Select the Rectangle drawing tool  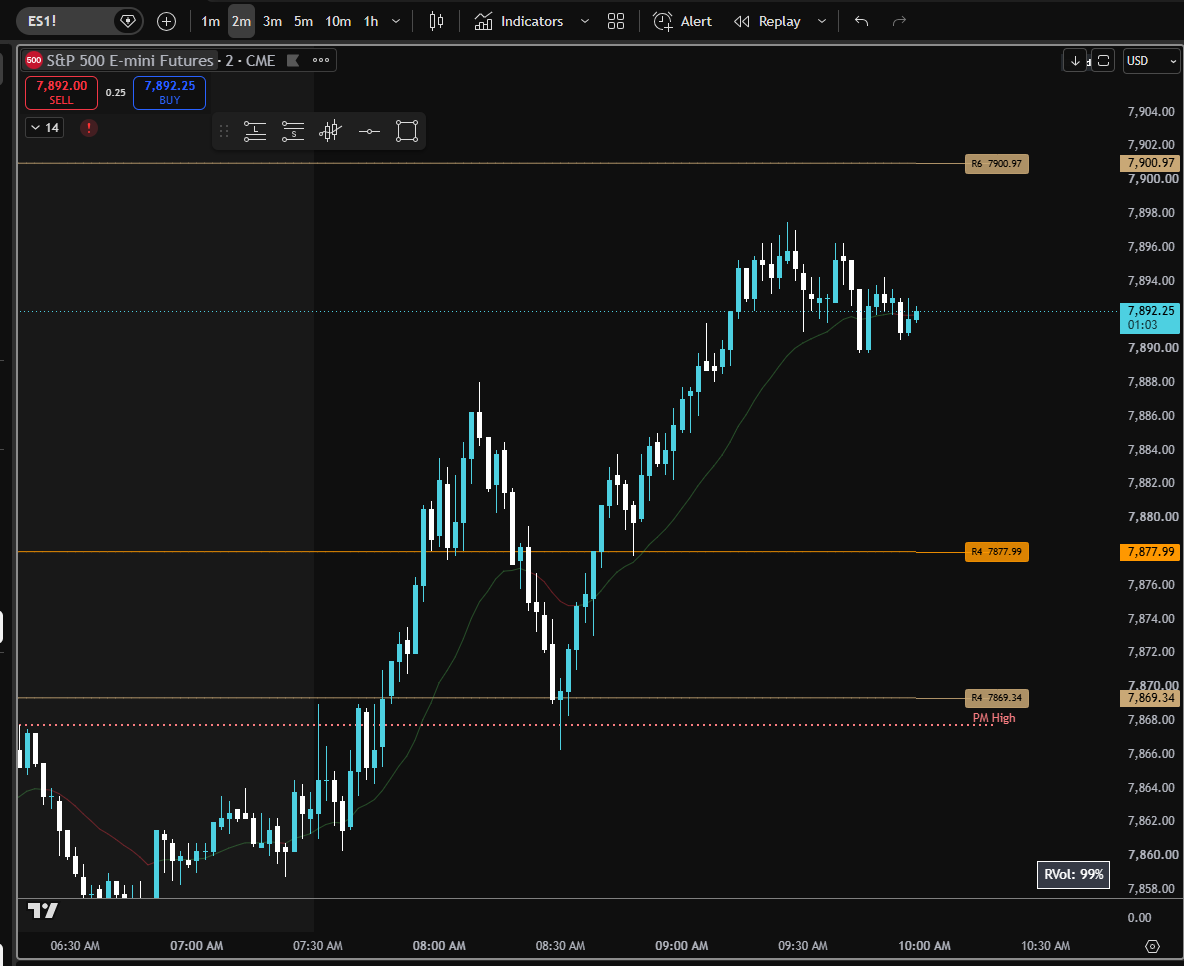[407, 131]
